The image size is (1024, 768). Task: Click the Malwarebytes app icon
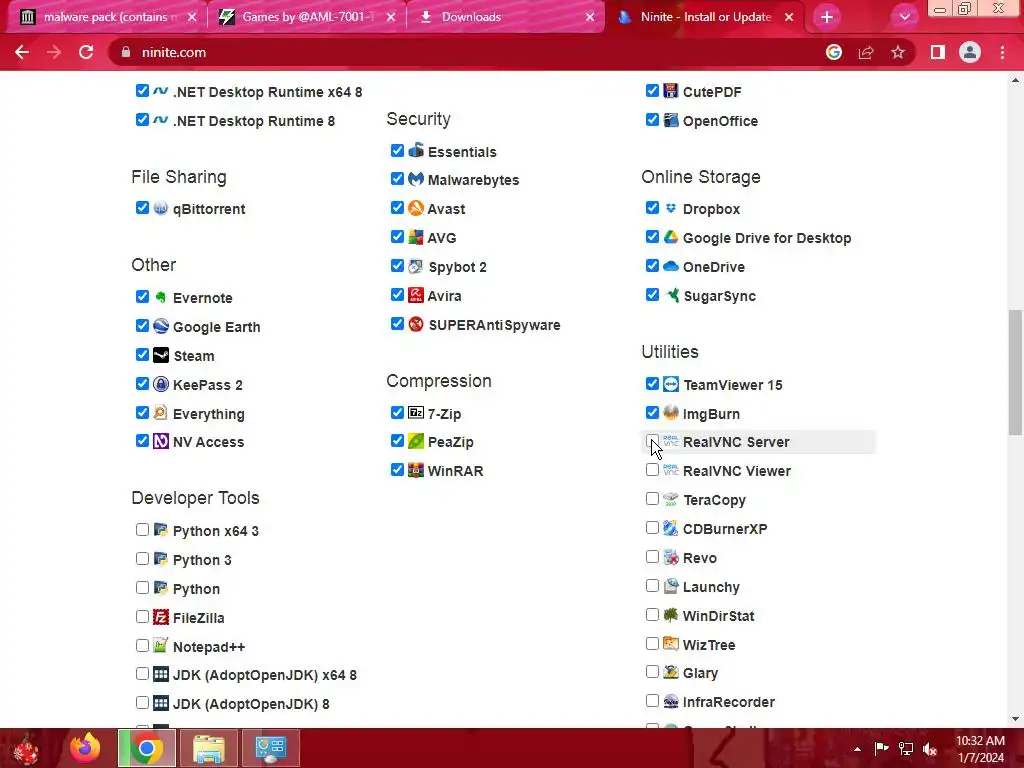416,179
